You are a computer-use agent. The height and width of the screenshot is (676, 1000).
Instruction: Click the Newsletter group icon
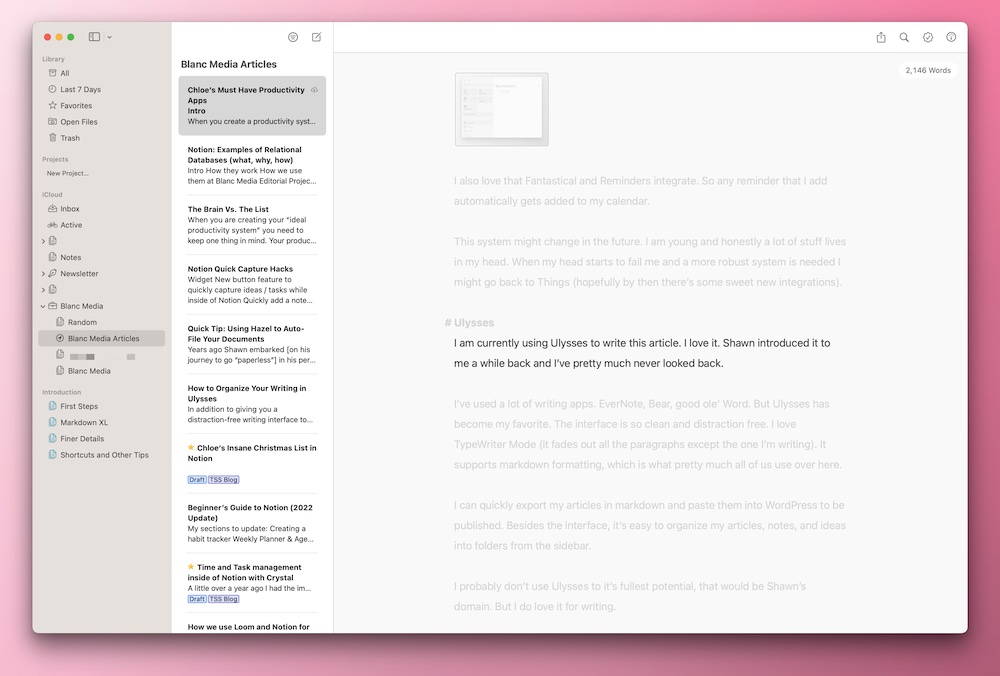[x=53, y=273]
